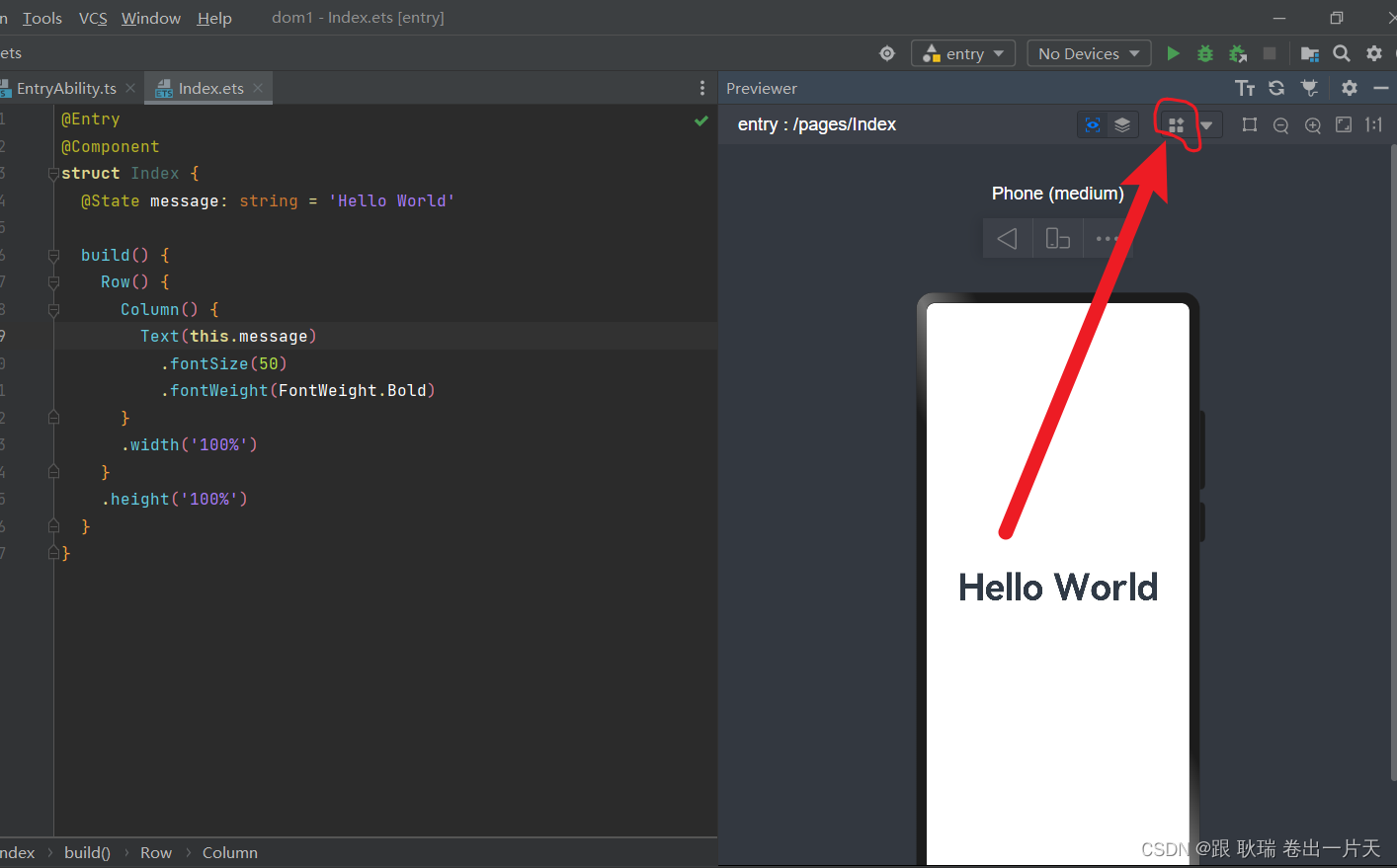The width and height of the screenshot is (1397, 868).
Task: Click the @Entry decorator text
Action: click(x=91, y=119)
